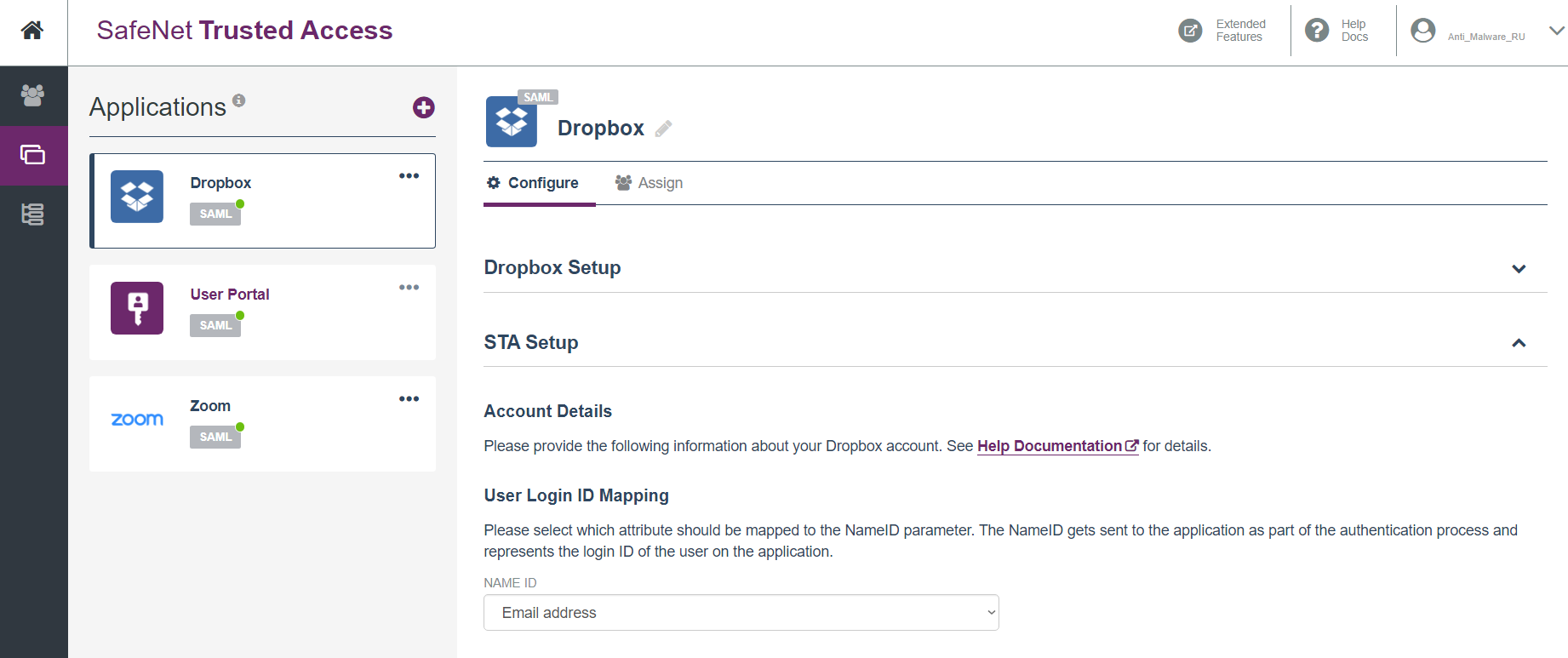Viewport: 1568px width, 658px height.
Task: Click the STA Setup heading text
Action: (x=531, y=342)
